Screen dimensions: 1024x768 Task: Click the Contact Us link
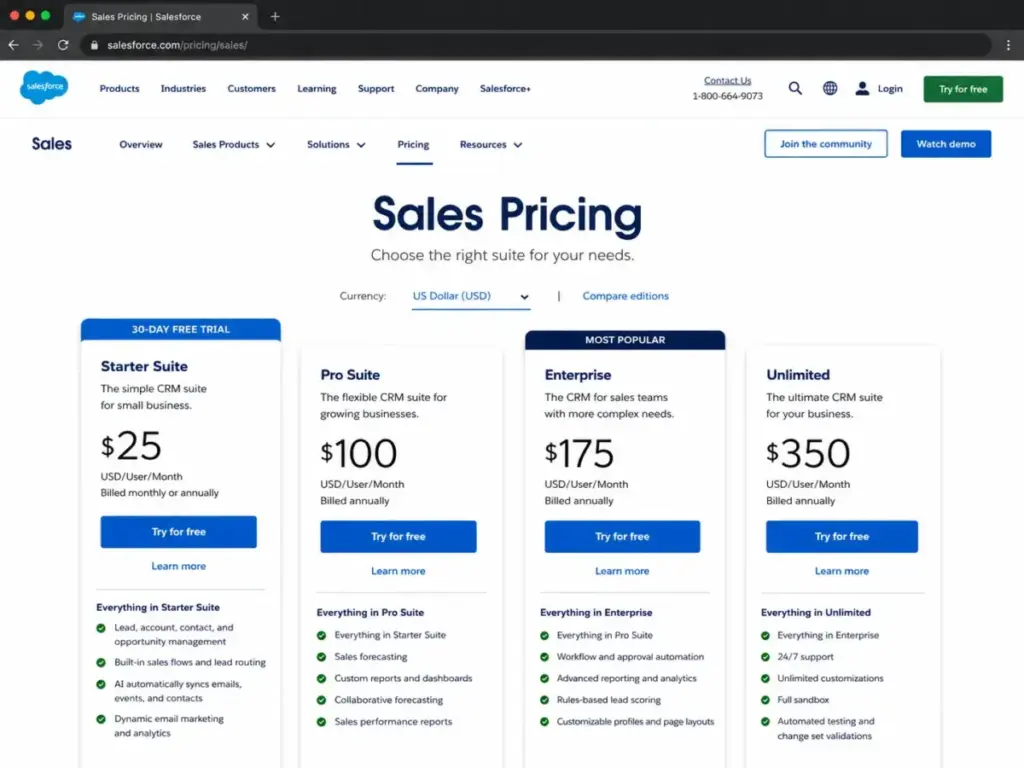pos(728,80)
